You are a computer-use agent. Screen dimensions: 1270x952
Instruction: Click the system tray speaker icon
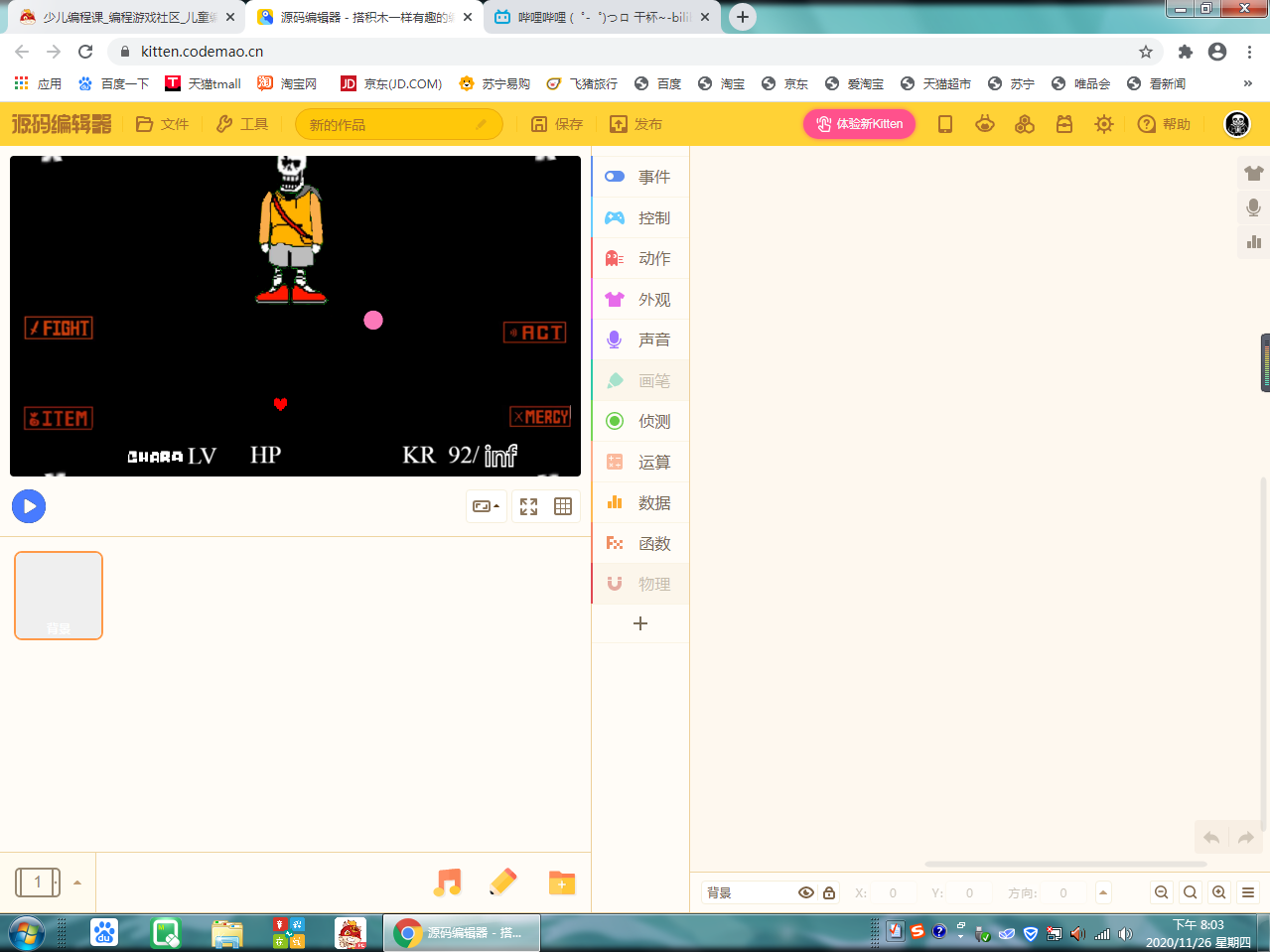coord(1125,933)
